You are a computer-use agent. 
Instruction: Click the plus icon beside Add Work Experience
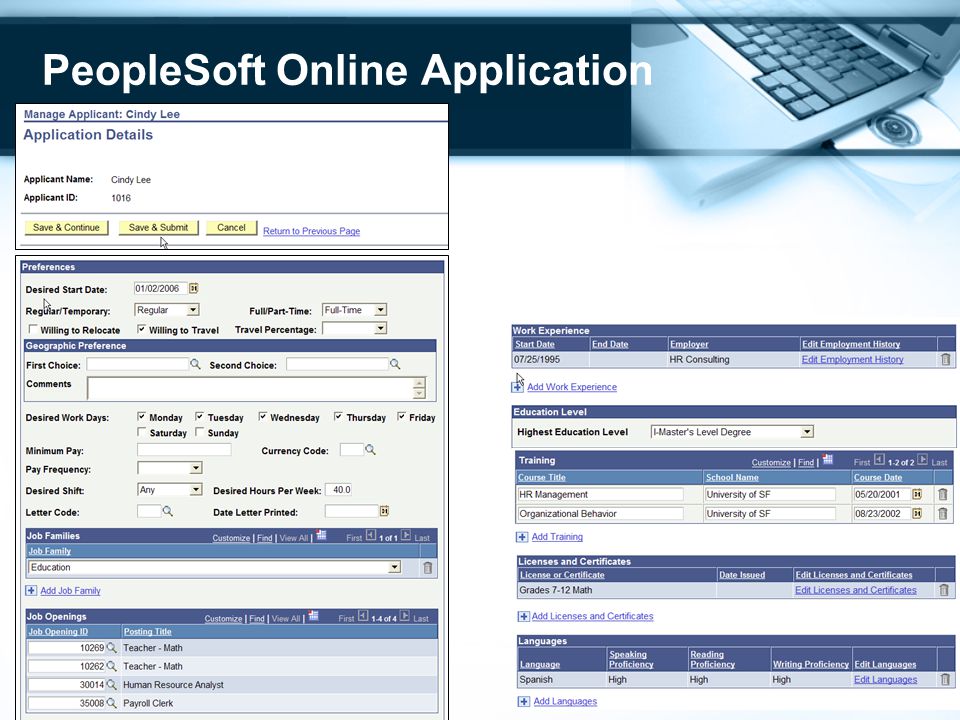click(x=518, y=387)
